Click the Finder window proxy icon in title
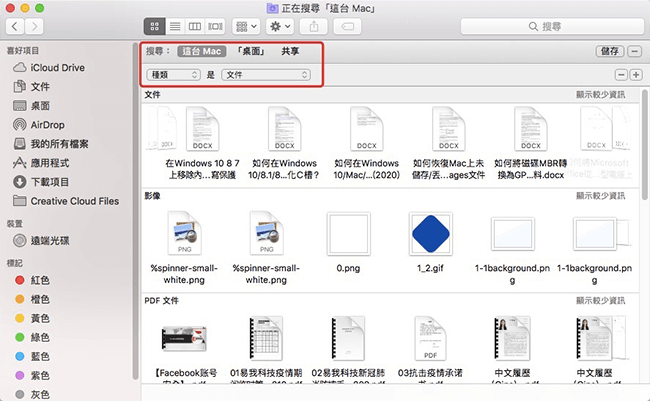The width and height of the screenshot is (650, 401). coord(272,8)
